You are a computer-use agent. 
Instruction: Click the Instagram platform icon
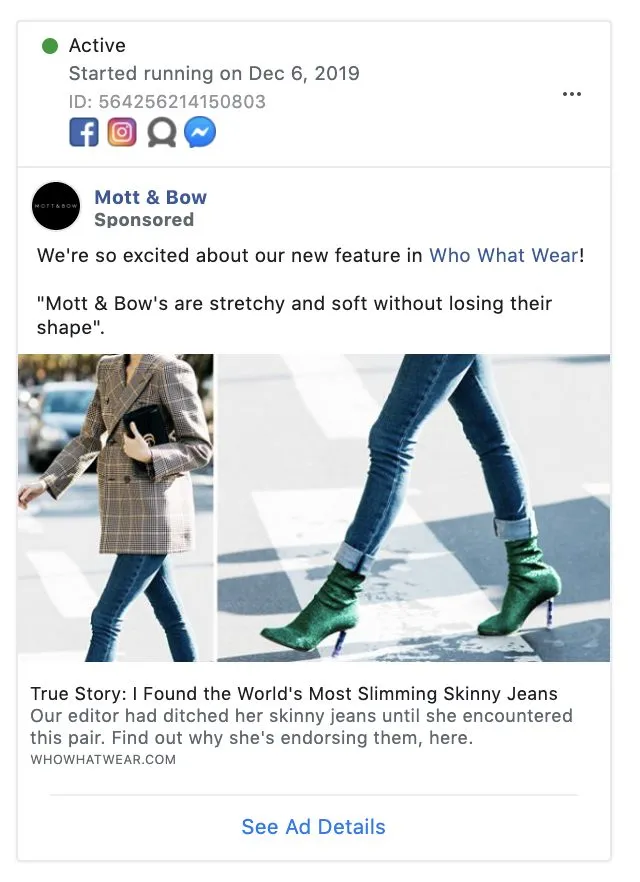click(x=122, y=132)
